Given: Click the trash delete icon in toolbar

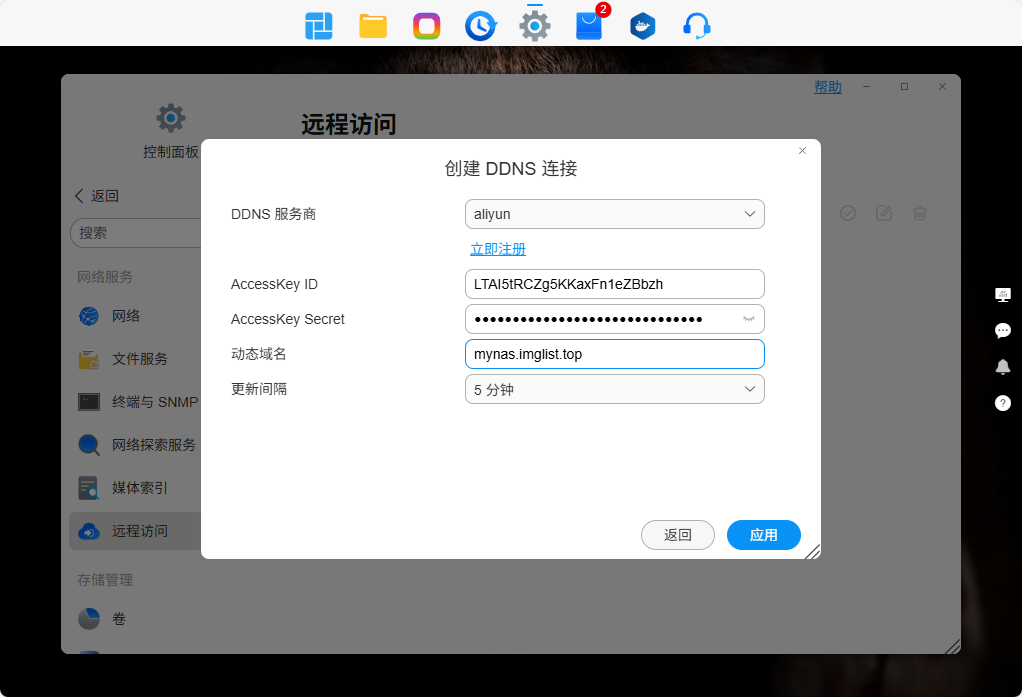Looking at the screenshot, I should [920, 213].
